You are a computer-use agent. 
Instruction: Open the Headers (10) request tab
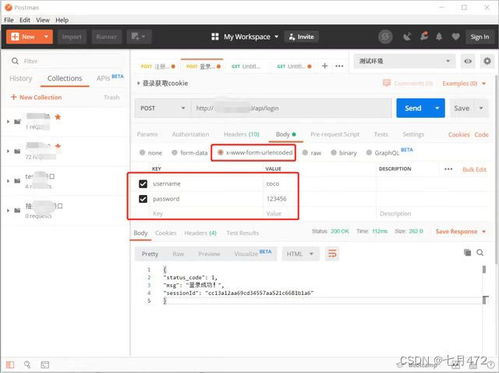coord(241,134)
